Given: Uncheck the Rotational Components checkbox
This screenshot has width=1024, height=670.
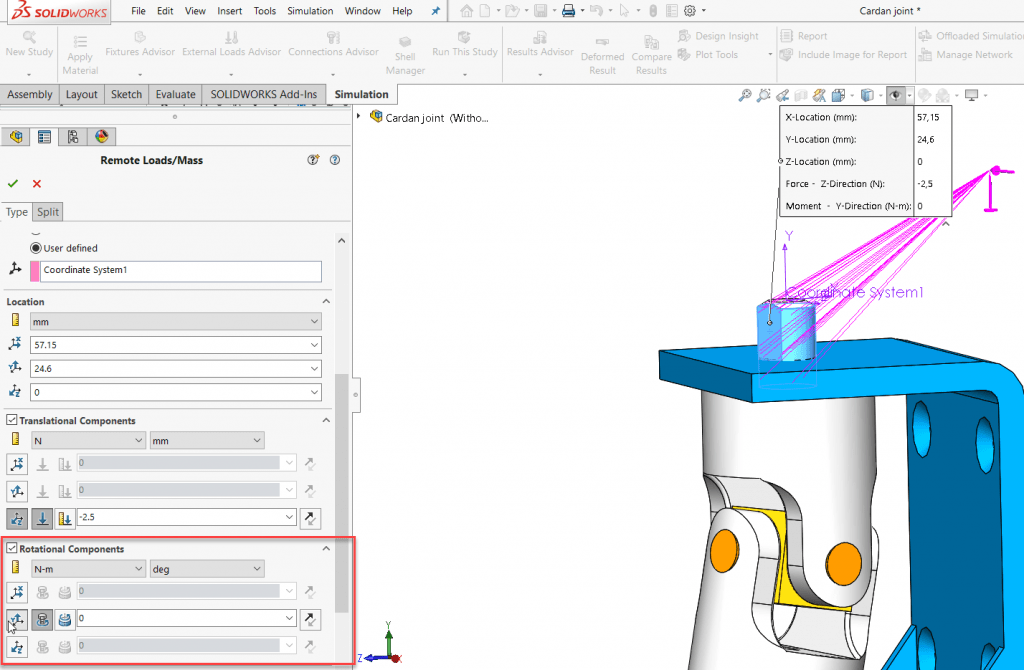Looking at the screenshot, I should [x=12, y=549].
